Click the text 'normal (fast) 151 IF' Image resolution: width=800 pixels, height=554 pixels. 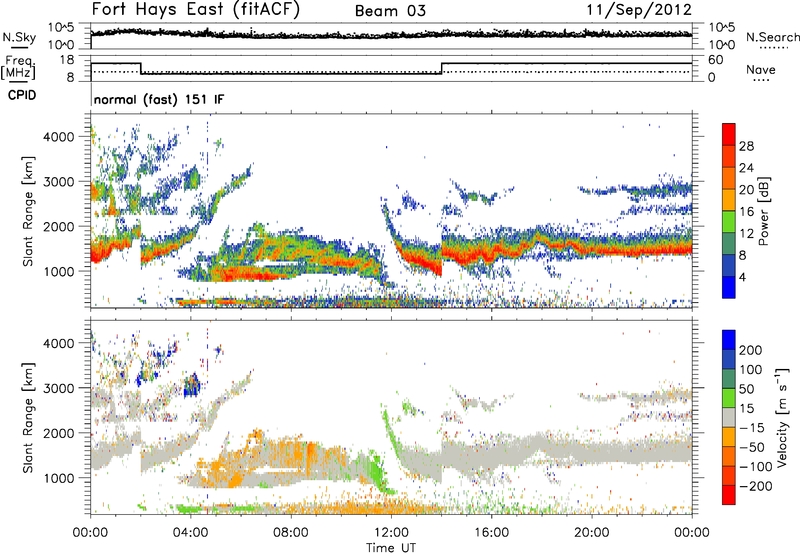[x=159, y=99]
